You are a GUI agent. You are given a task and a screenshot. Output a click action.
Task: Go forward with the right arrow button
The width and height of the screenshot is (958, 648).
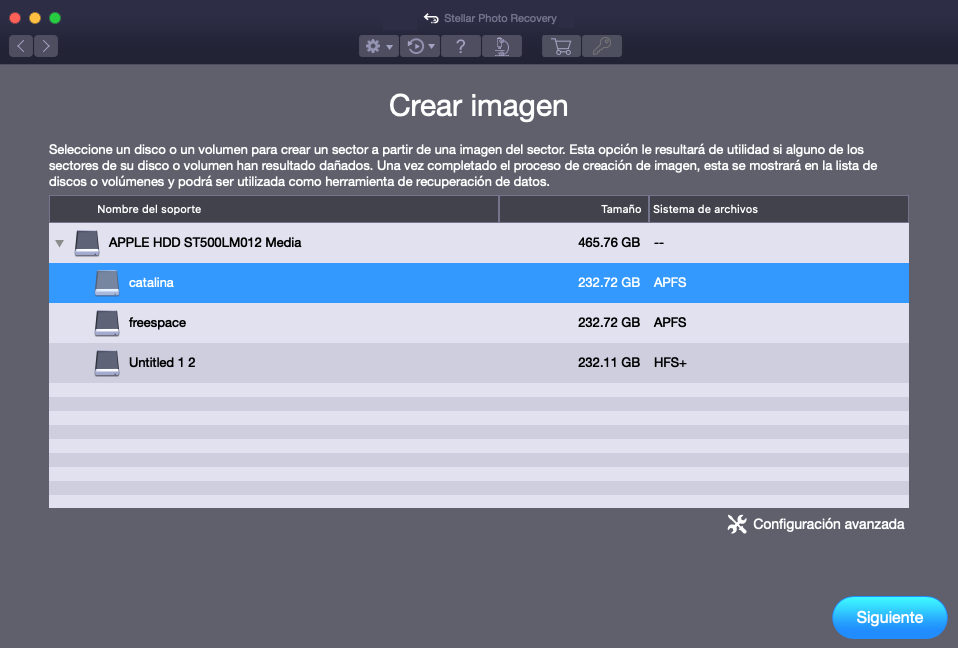click(46, 46)
